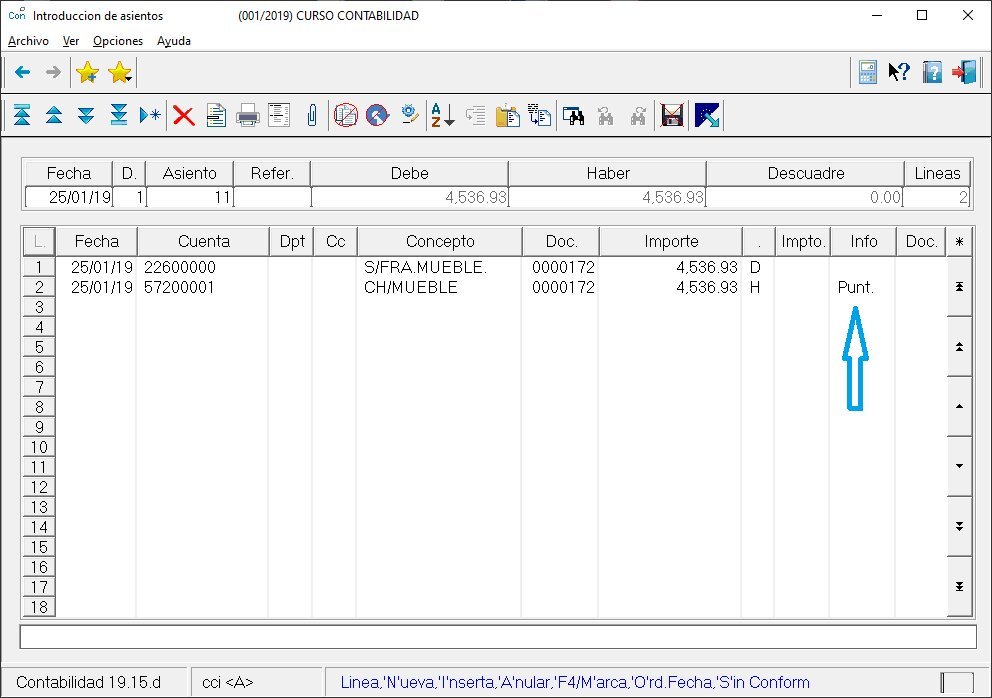Go to last entry with double-down bar arrow
992x698 pixels.
tap(119, 116)
